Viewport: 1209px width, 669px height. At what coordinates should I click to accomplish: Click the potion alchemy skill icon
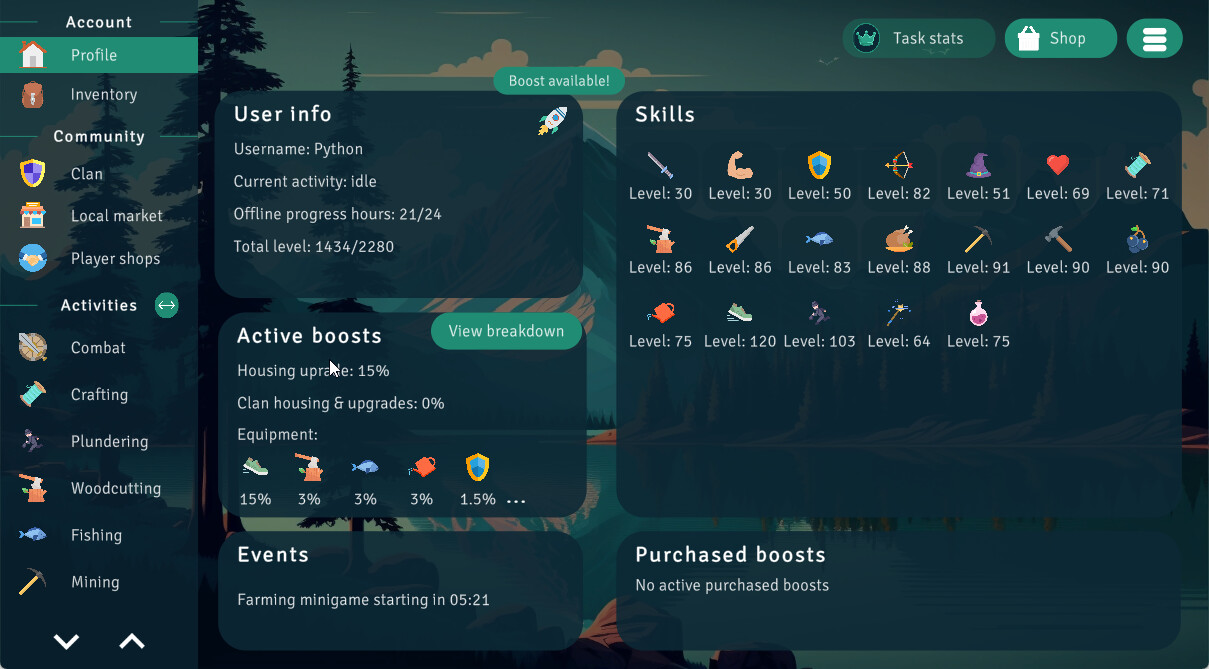pos(977,313)
